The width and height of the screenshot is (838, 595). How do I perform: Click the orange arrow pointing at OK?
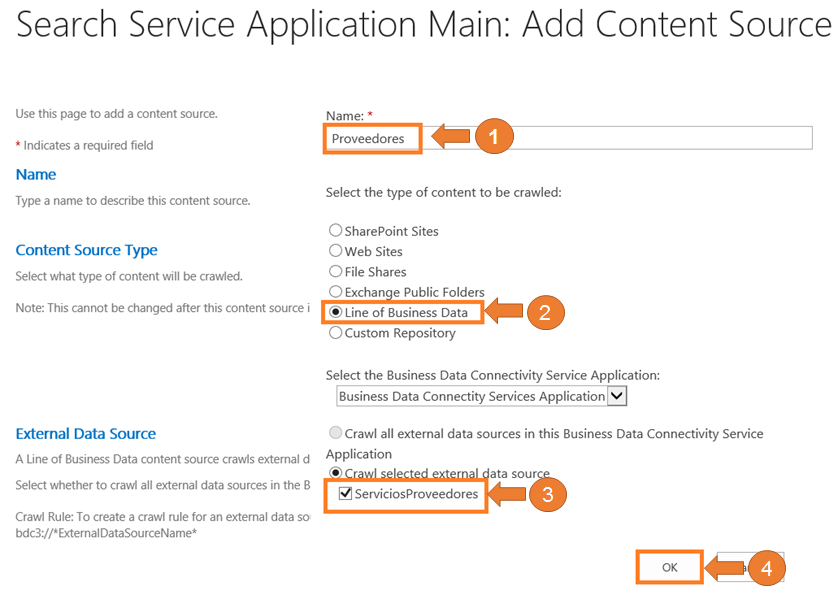[723, 568]
